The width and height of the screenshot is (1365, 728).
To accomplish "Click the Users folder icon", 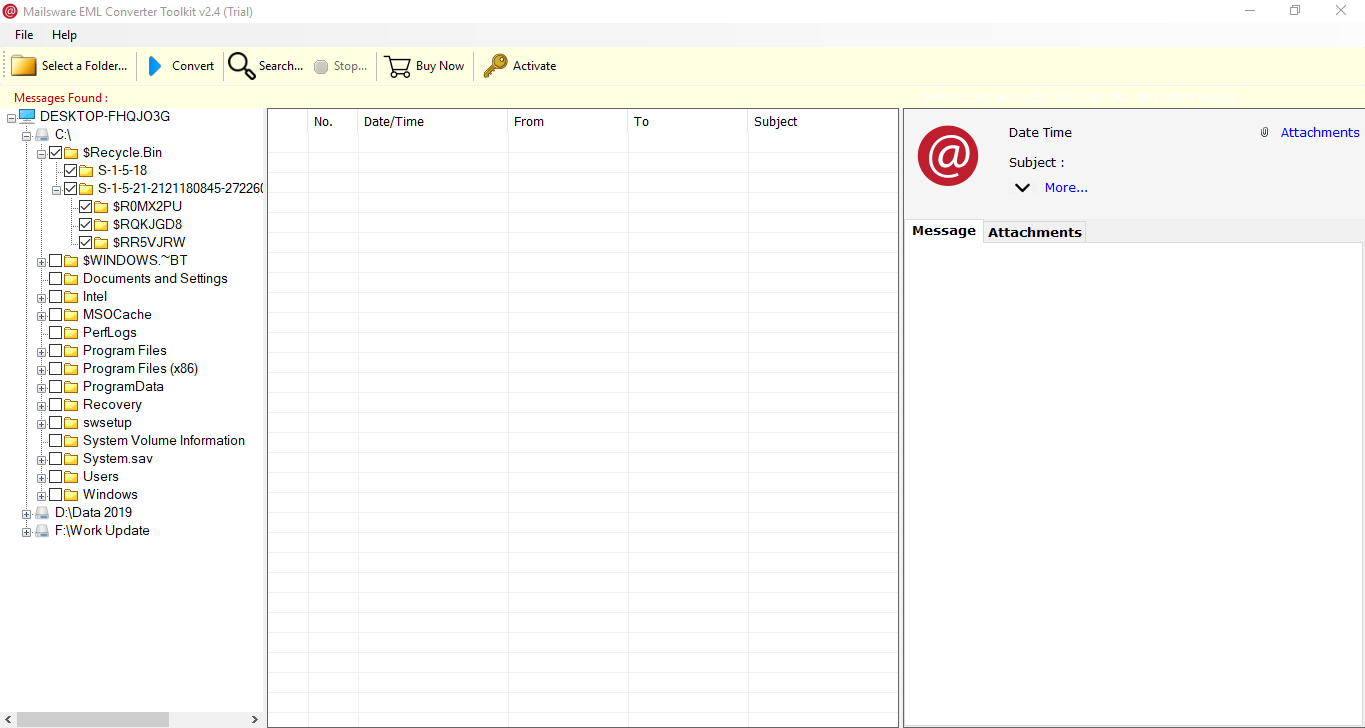I will (71, 476).
